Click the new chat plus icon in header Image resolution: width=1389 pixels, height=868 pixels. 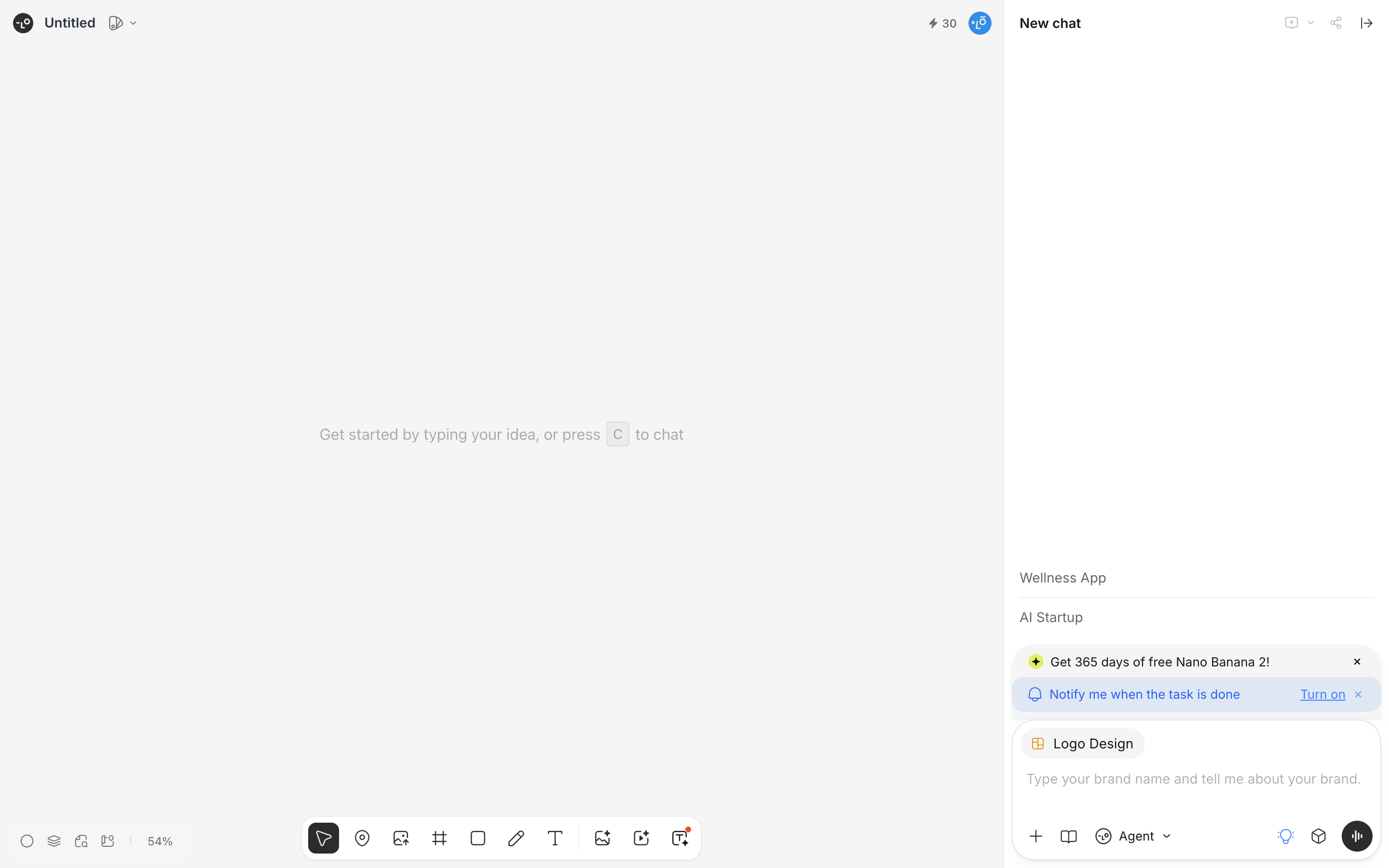click(1292, 23)
